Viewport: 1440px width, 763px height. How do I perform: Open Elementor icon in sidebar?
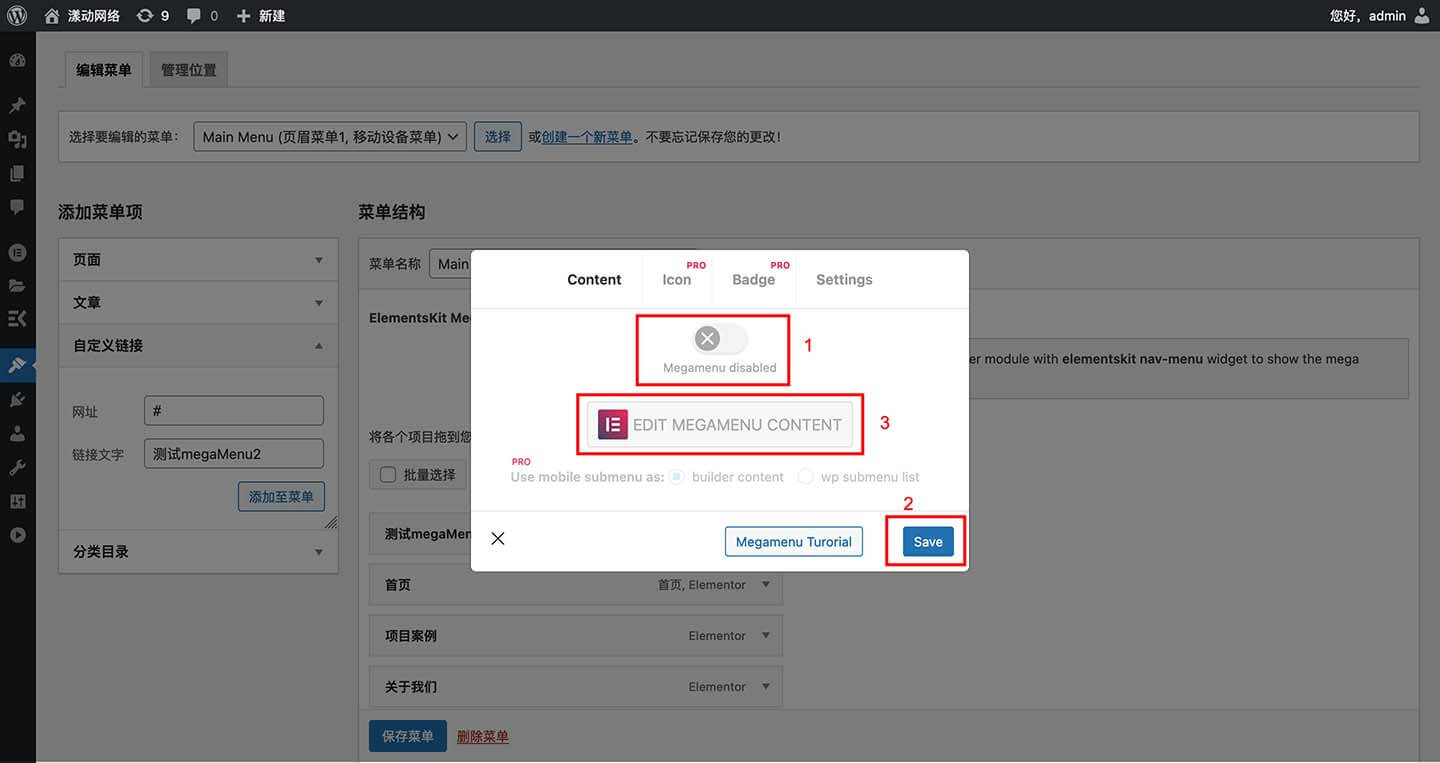click(17, 252)
